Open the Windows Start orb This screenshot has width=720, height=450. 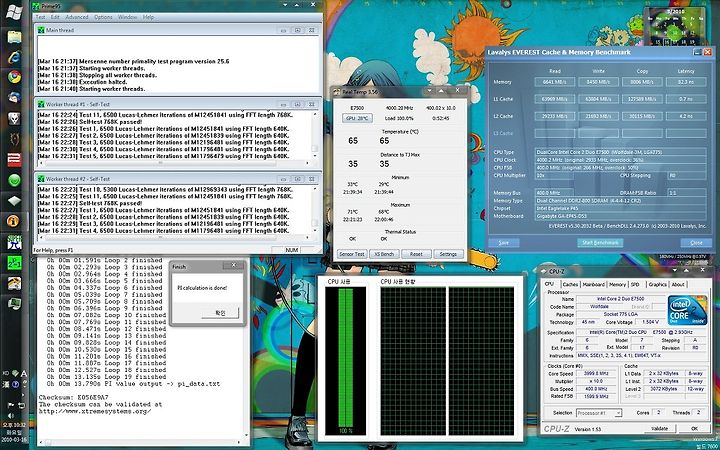tap(14, 11)
